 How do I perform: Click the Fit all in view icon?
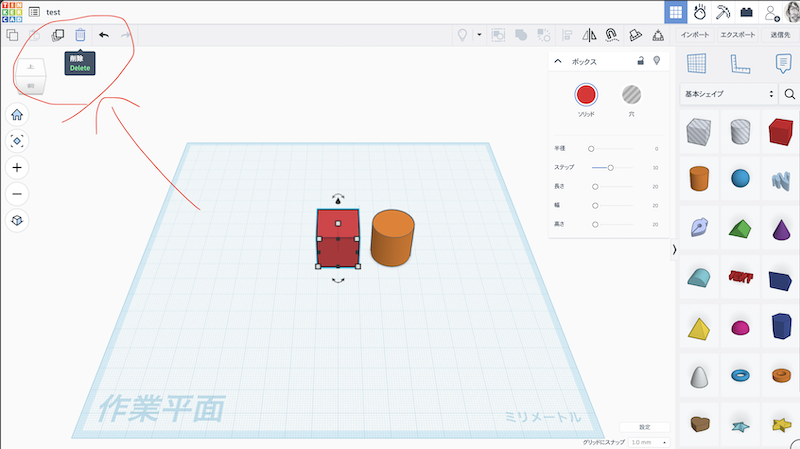pyautogui.click(x=18, y=142)
